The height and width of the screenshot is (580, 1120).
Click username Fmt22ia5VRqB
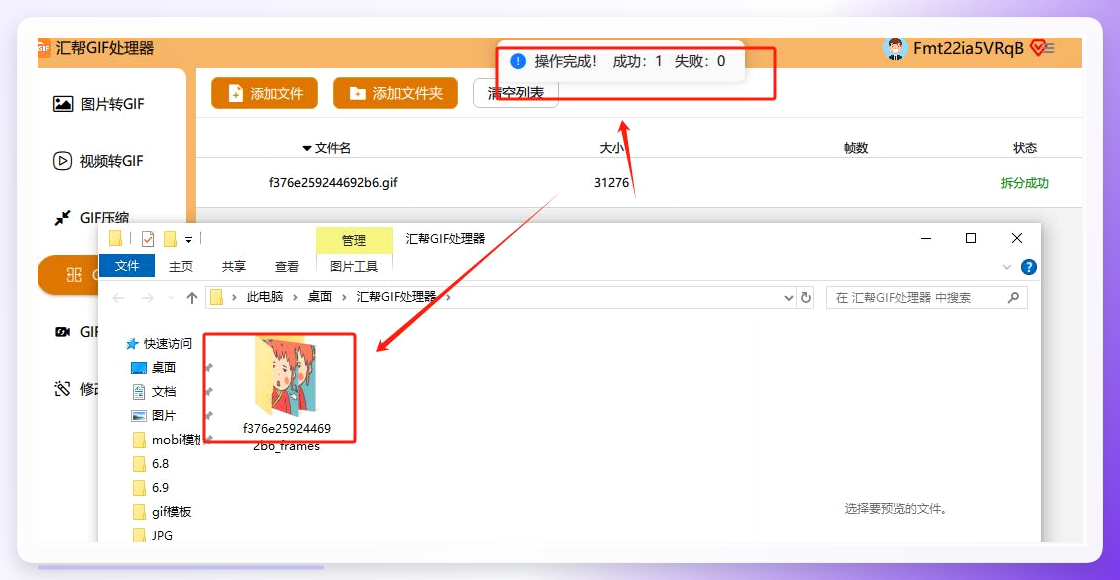click(x=969, y=49)
